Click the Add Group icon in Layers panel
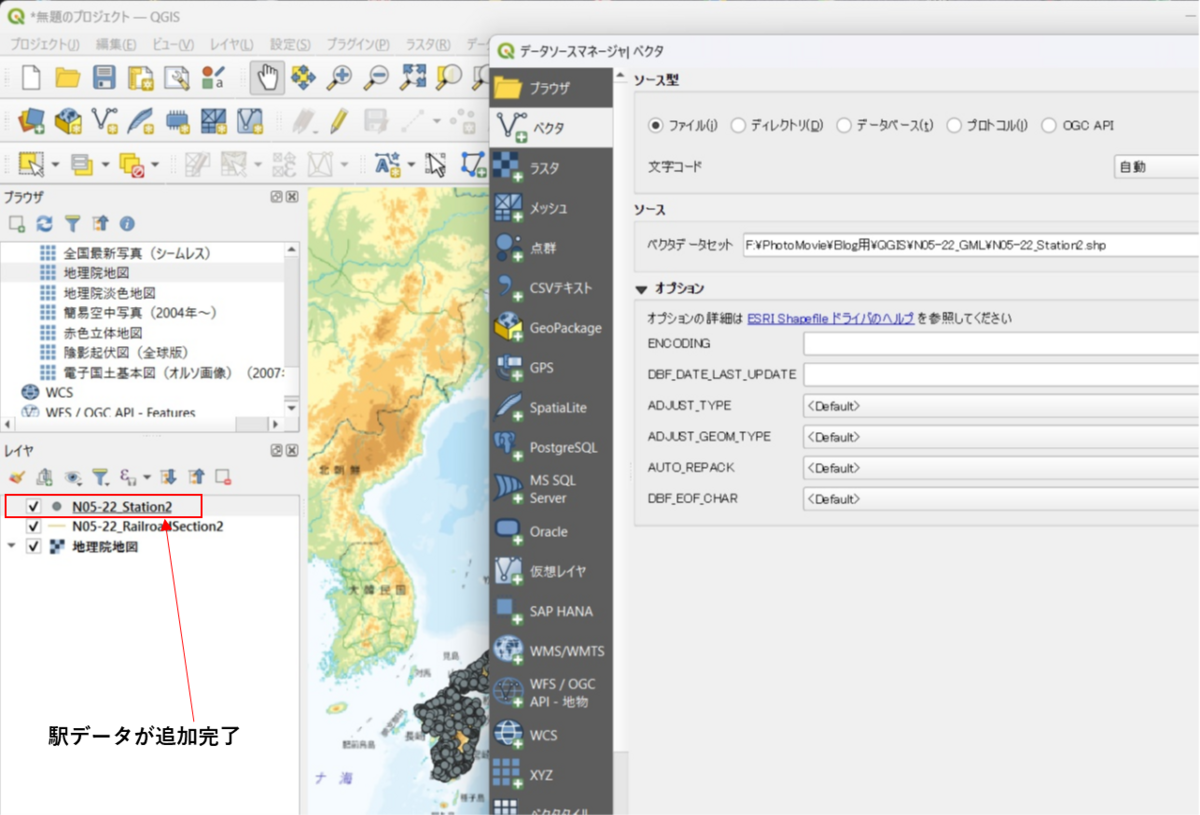1200x815 pixels. [x=44, y=477]
